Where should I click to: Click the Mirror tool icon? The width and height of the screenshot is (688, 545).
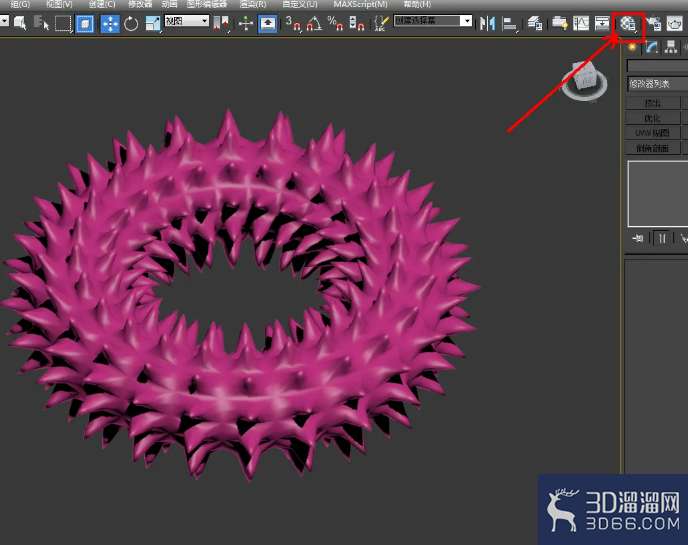tap(487, 23)
